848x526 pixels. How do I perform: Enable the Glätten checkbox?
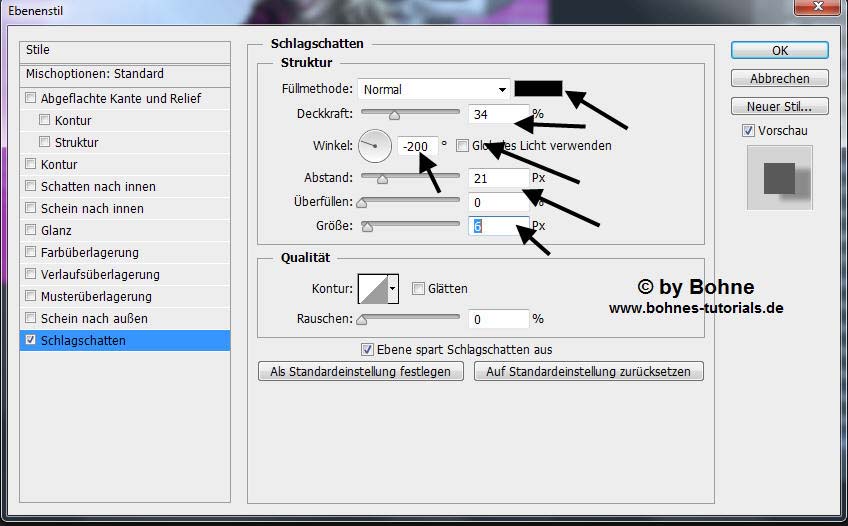418,289
